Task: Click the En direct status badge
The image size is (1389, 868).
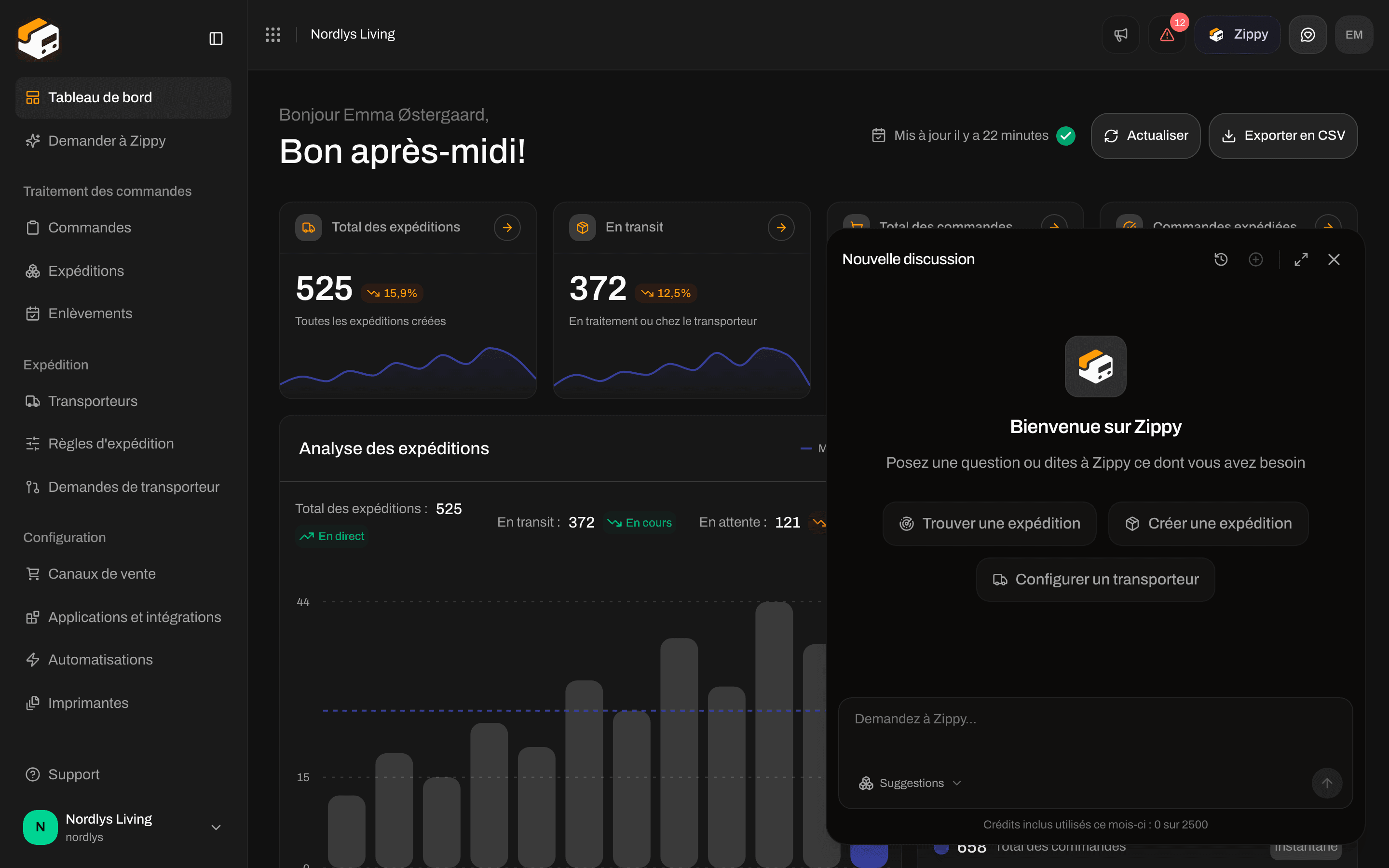Action: (x=332, y=536)
